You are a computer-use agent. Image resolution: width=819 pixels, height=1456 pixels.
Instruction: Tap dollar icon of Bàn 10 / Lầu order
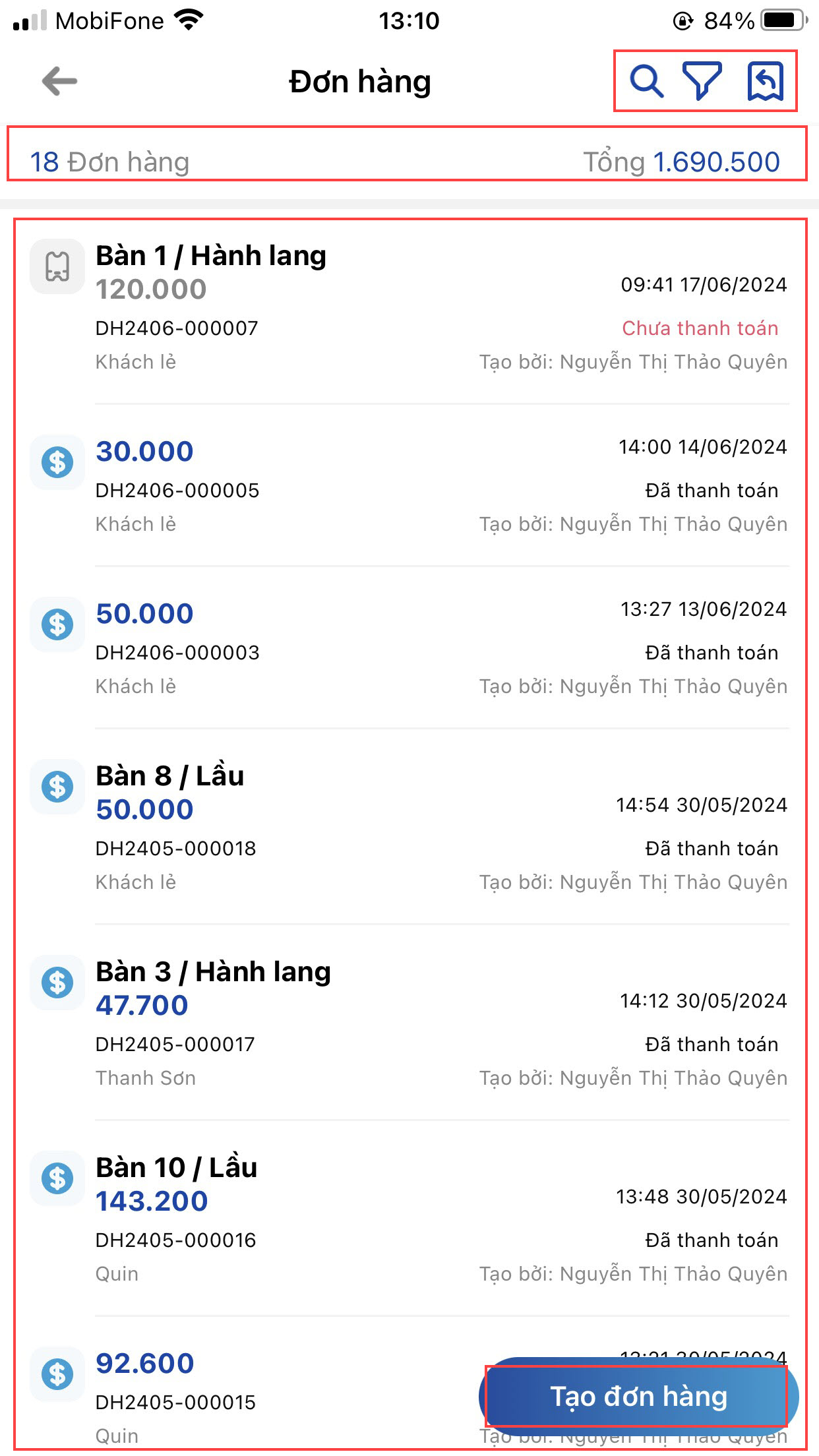pyautogui.click(x=57, y=1178)
